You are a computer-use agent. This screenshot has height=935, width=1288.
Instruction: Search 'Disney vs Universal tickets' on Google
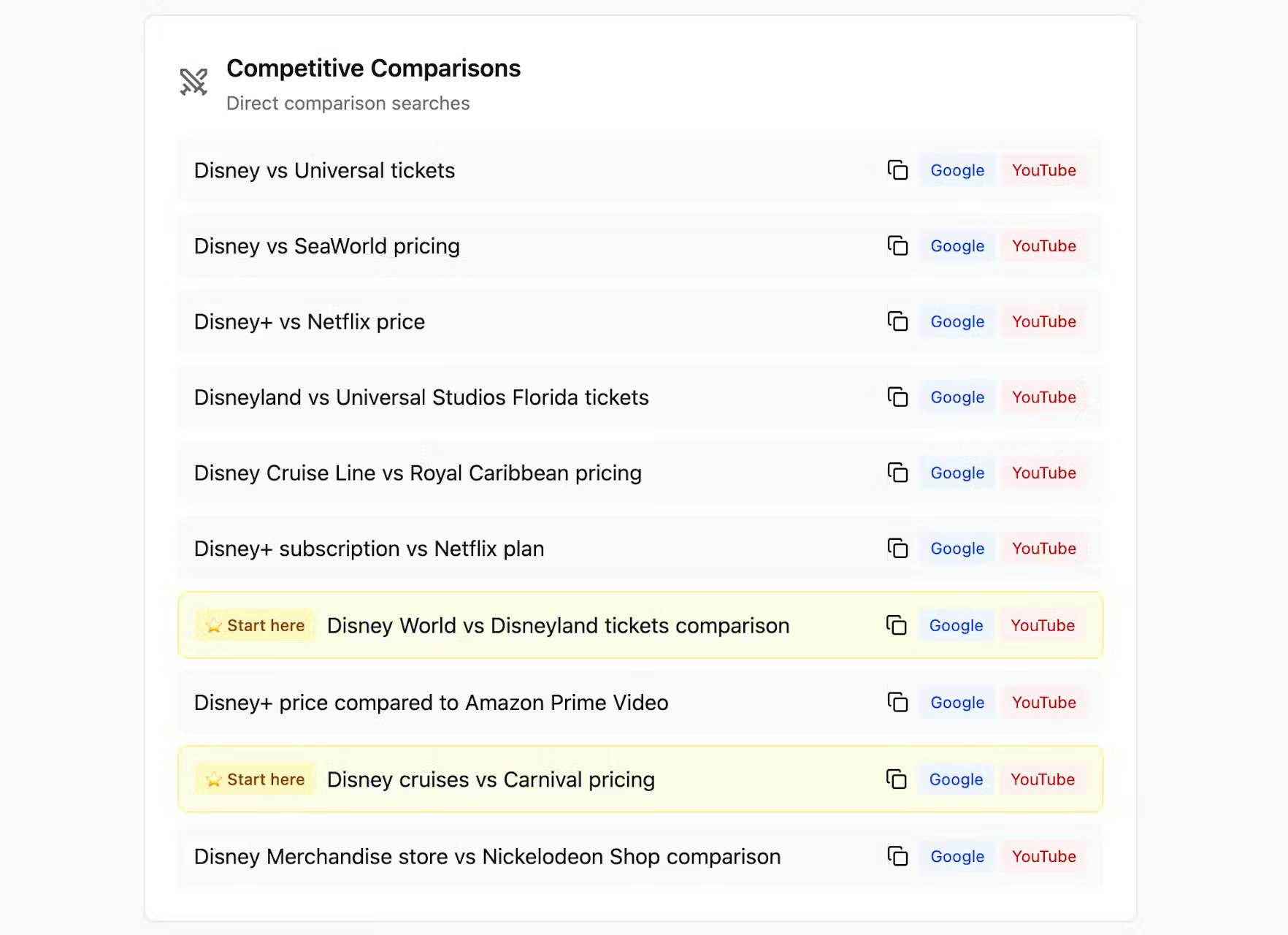pyautogui.click(x=957, y=170)
